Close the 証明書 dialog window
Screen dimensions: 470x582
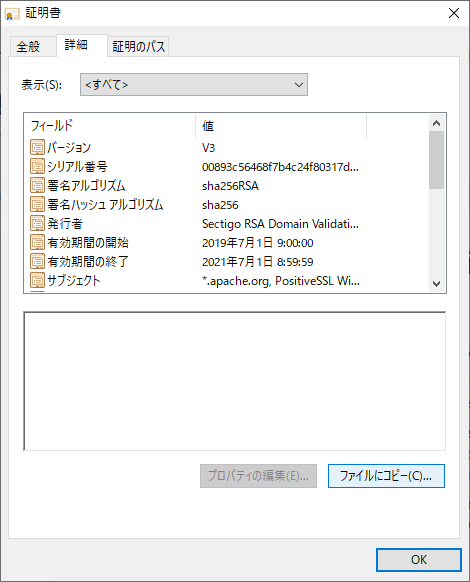coord(454,13)
